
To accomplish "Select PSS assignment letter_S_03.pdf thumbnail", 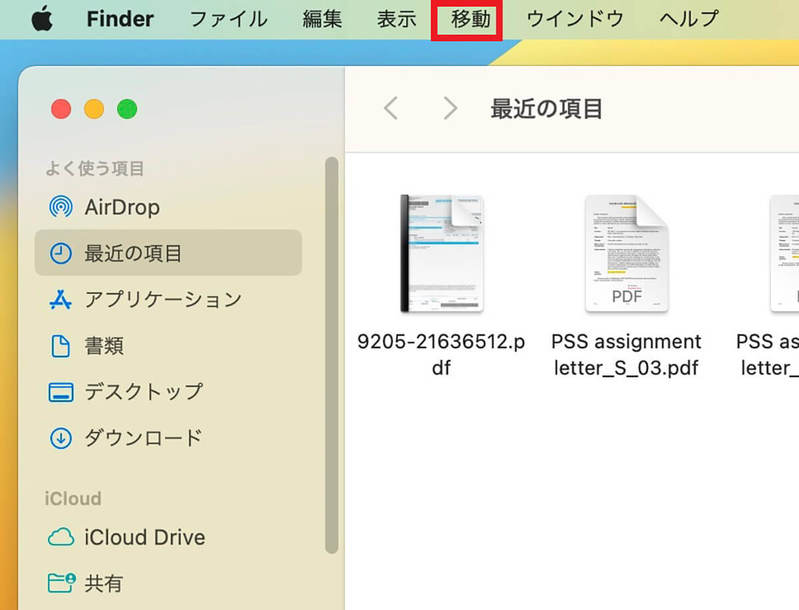I will tap(626, 253).
